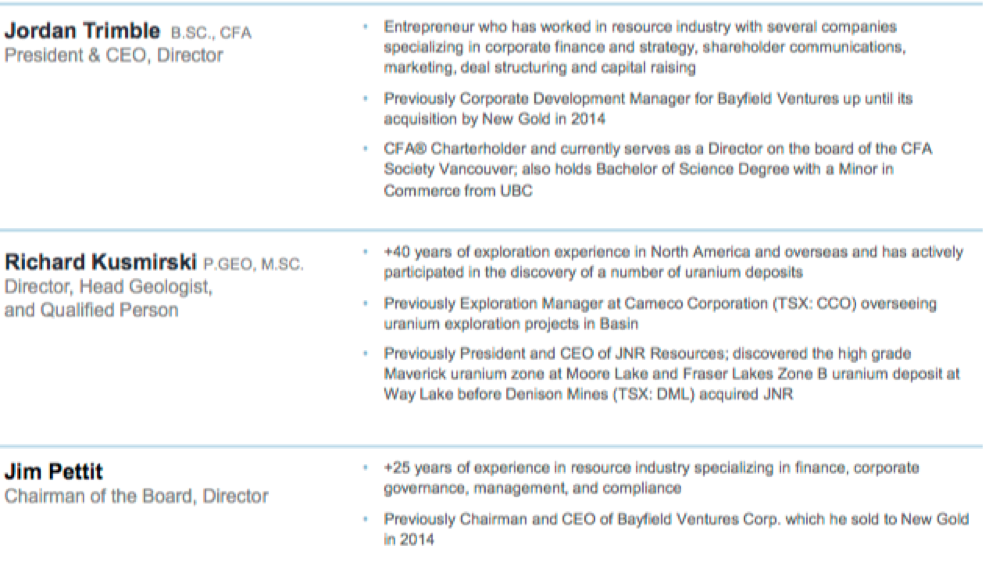Select the President & CEO, Director title
987x564 pixels.
pos(114,55)
